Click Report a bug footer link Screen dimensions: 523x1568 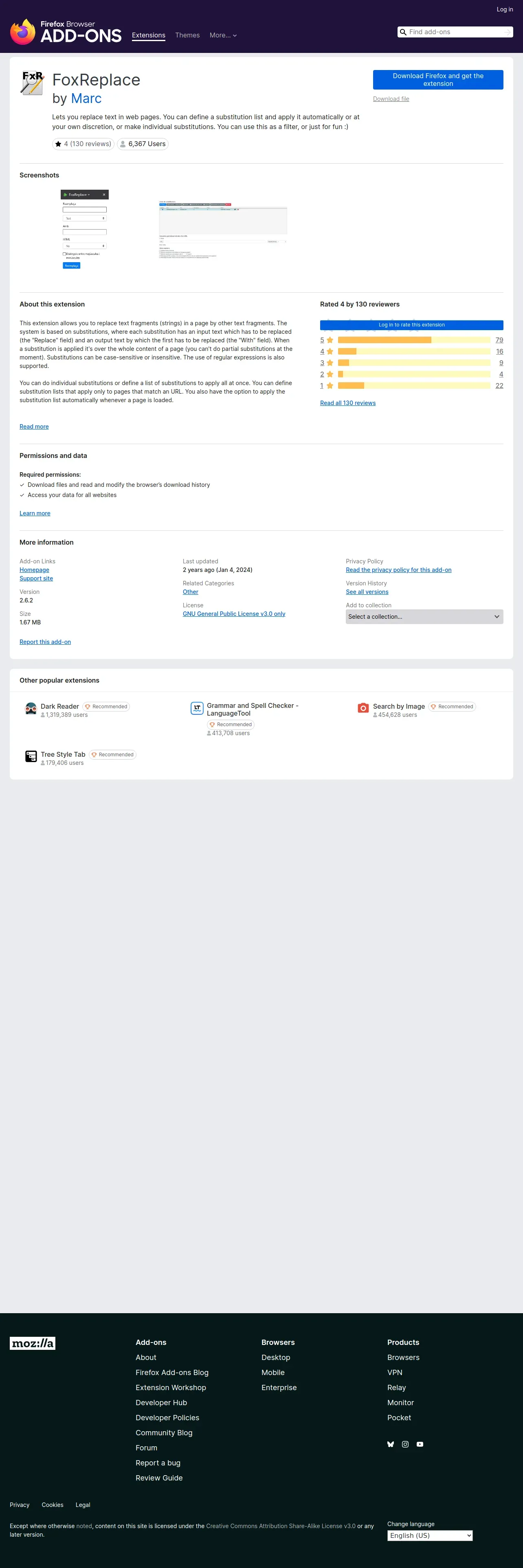(158, 1463)
